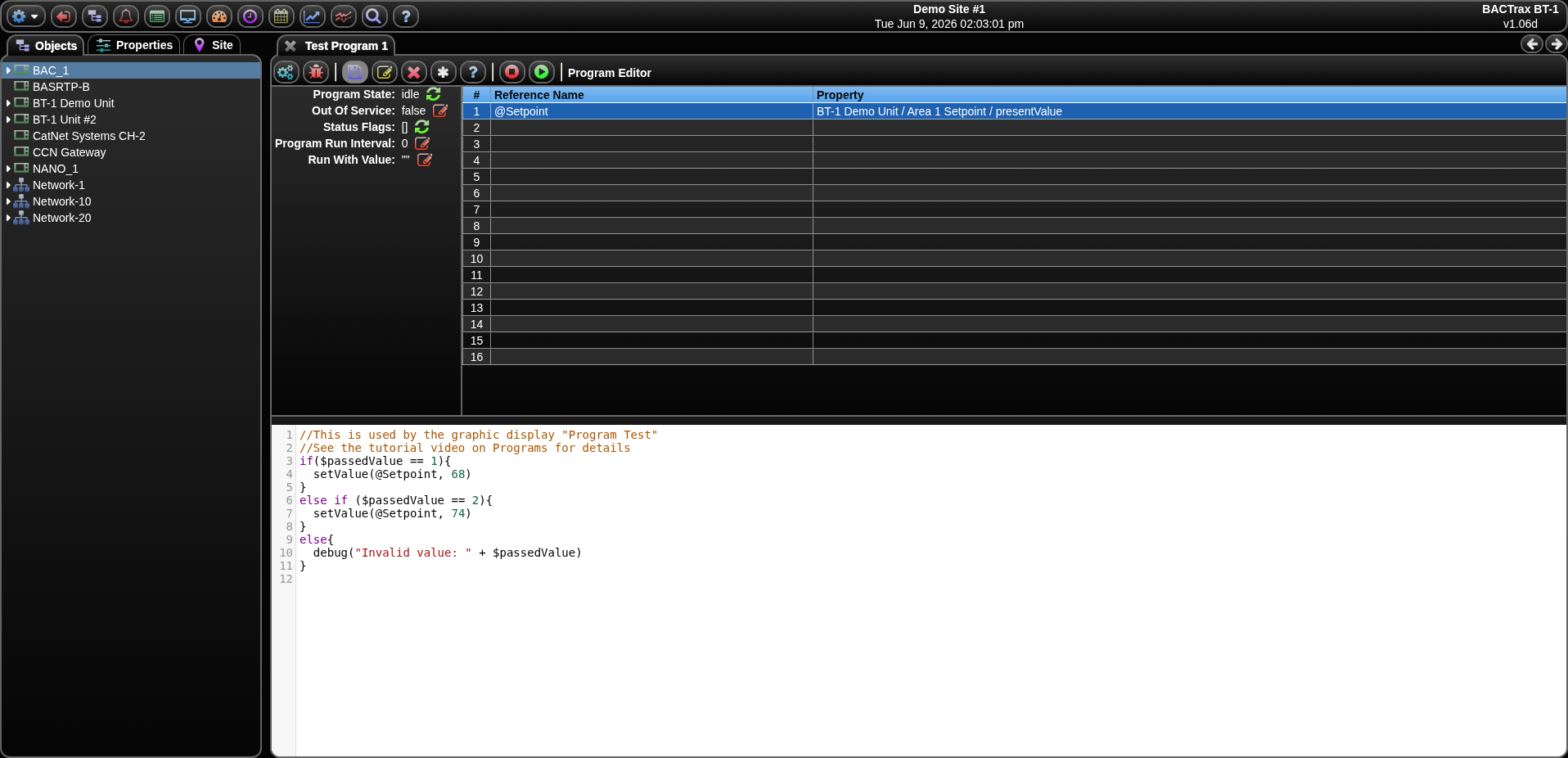
Task: Click the white asterisk toolbar icon
Action: coord(444,72)
